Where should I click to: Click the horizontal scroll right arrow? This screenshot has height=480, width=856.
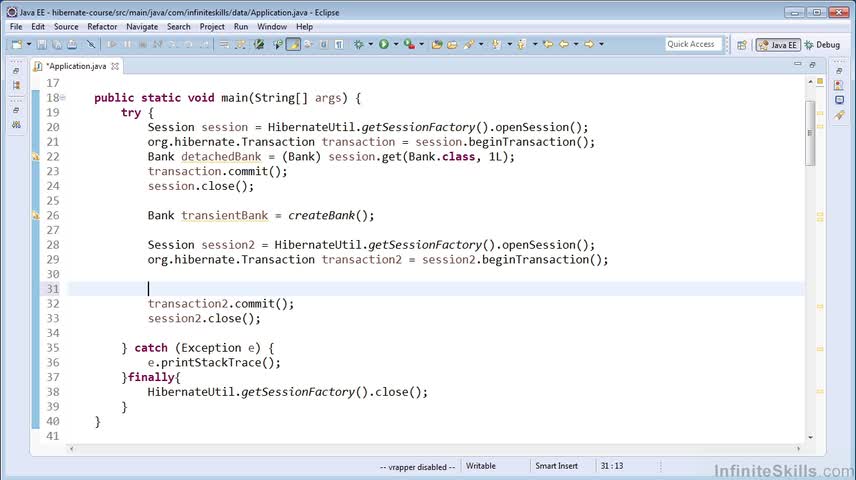click(798, 448)
